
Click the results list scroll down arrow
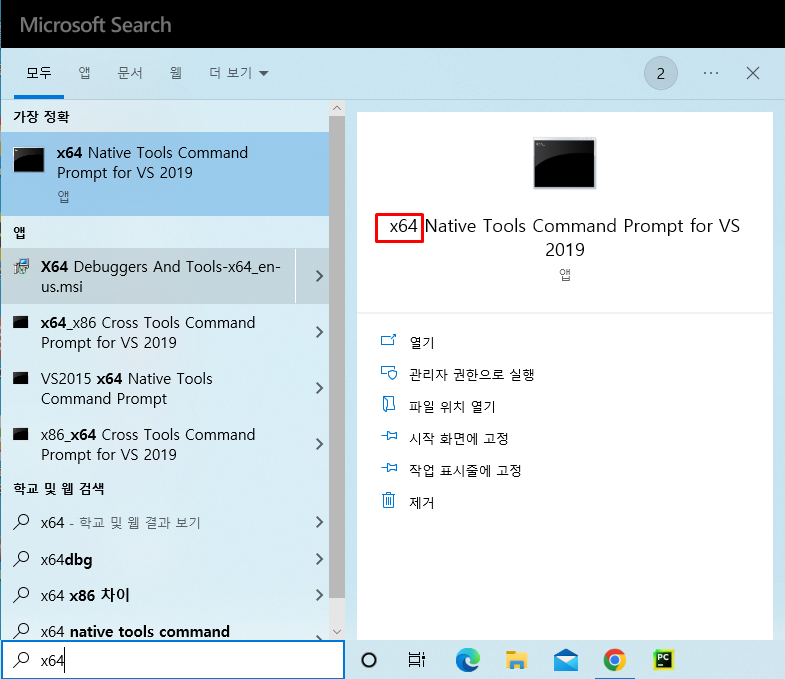point(337,632)
